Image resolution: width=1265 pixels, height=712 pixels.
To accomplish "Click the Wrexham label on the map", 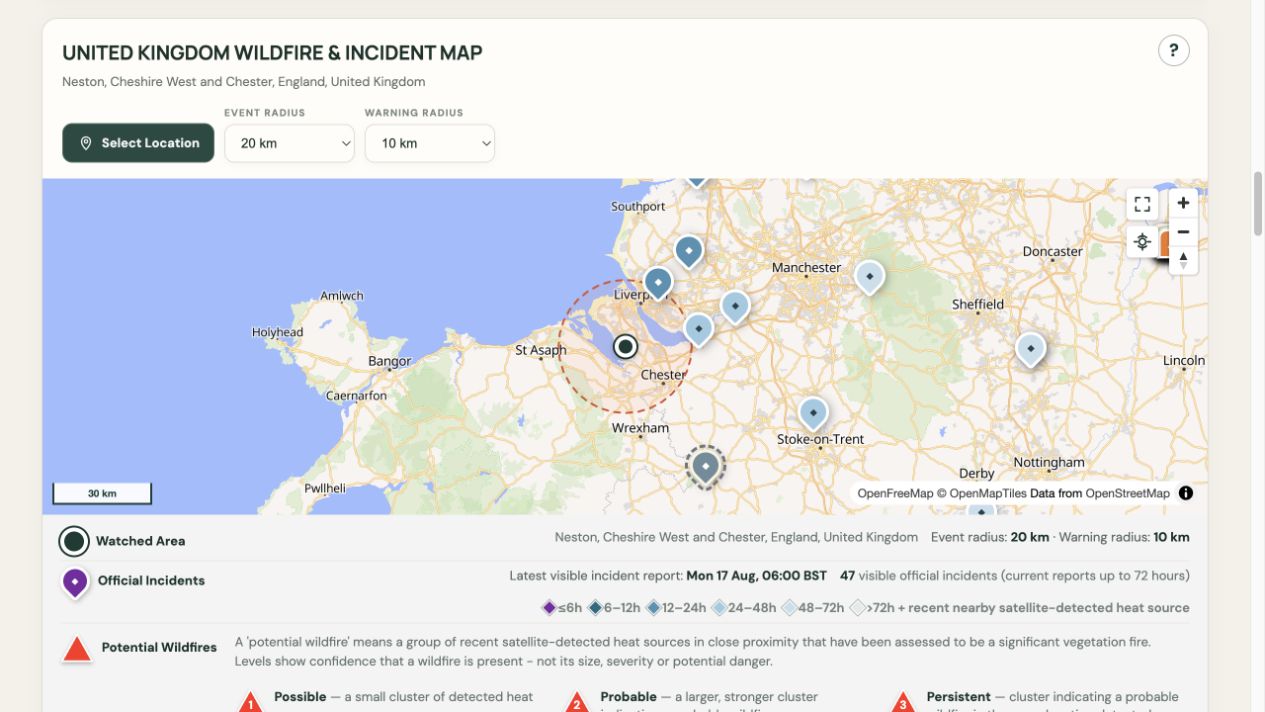I will pyautogui.click(x=640, y=428).
